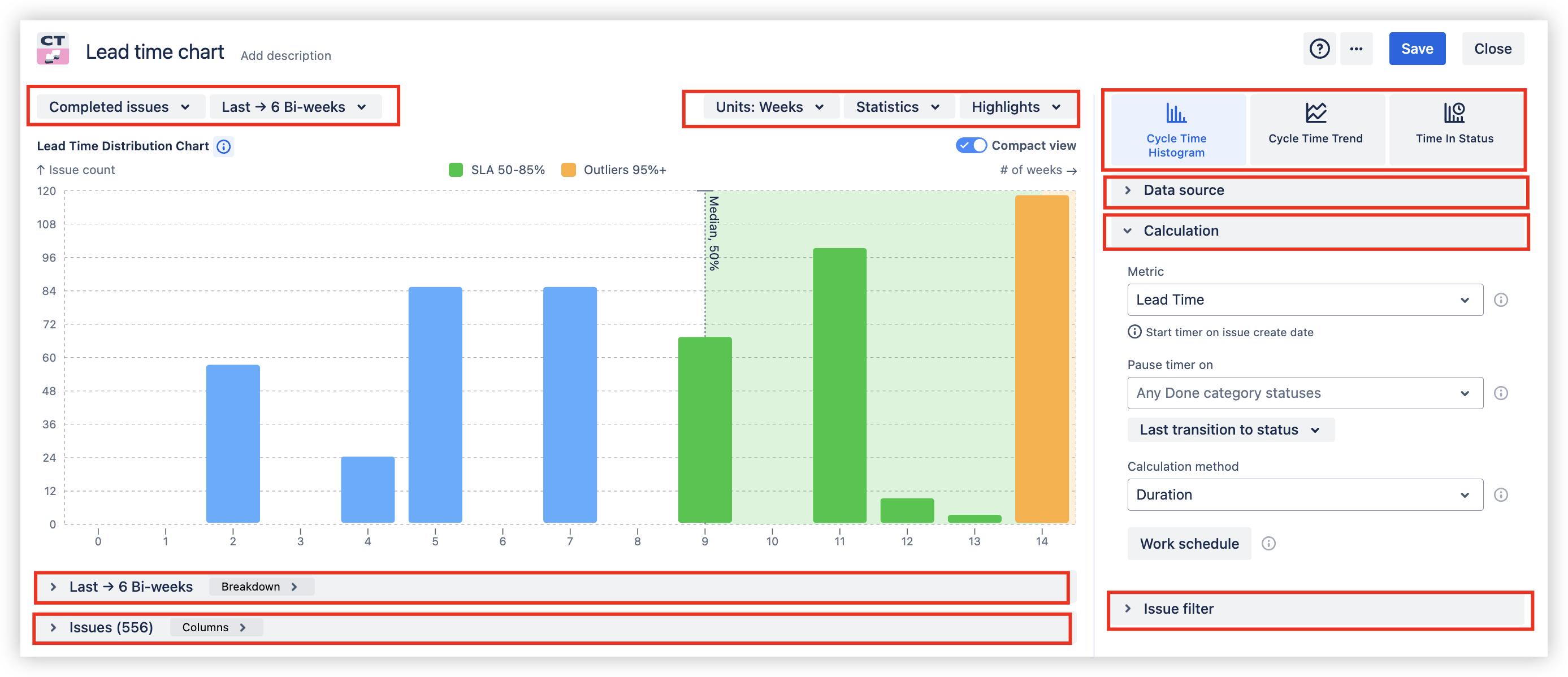Click the Save button

tap(1417, 49)
